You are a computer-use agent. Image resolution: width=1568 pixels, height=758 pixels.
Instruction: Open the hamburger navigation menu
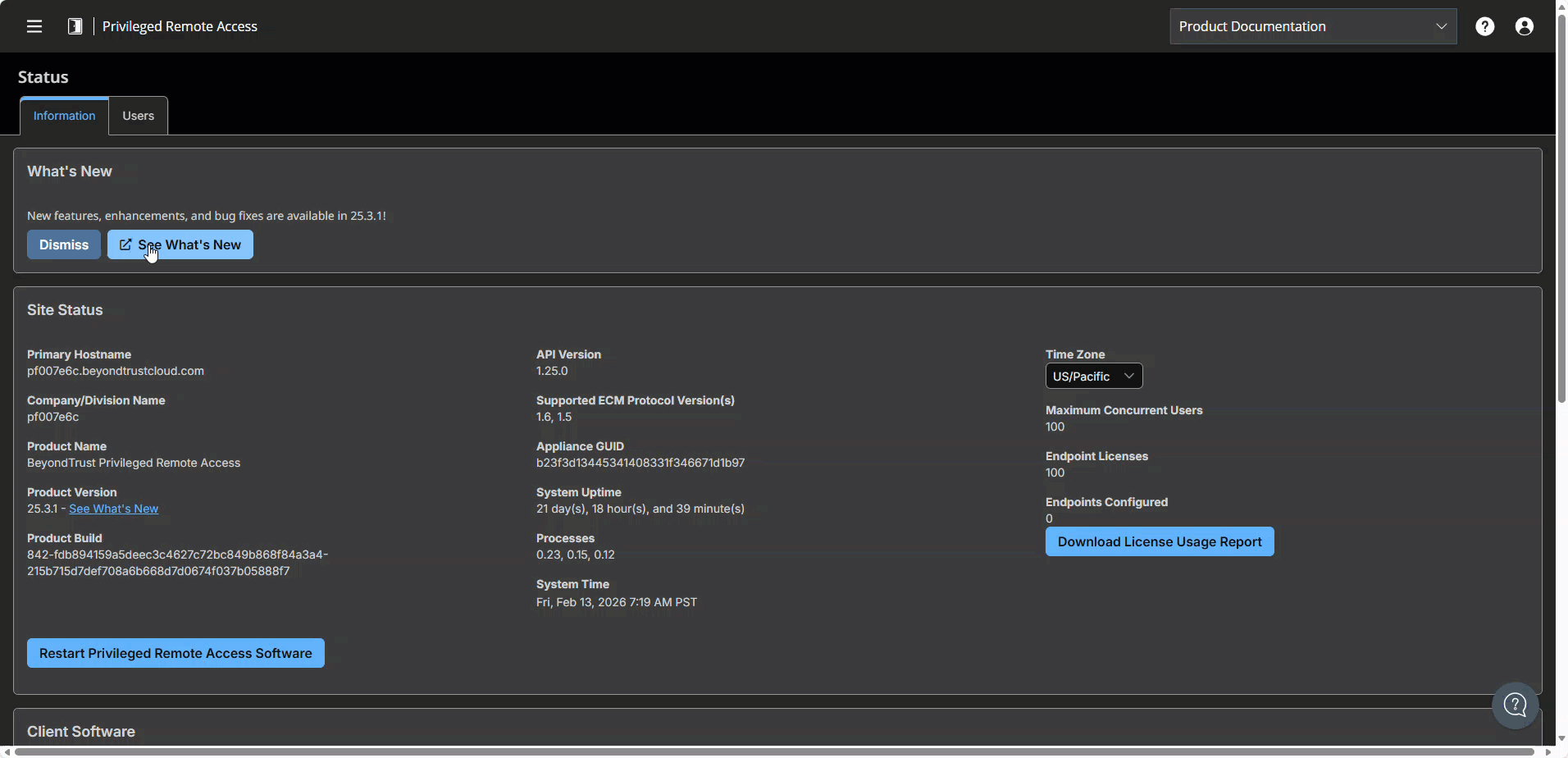tap(34, 26)
